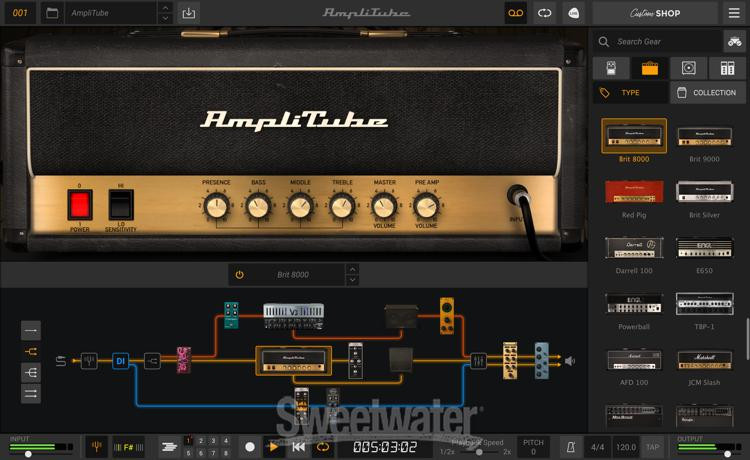Viewport: 750px width, 460px height.
Task: Select the Brit 8000 amp thumbnail
Action: coord(634,136)
